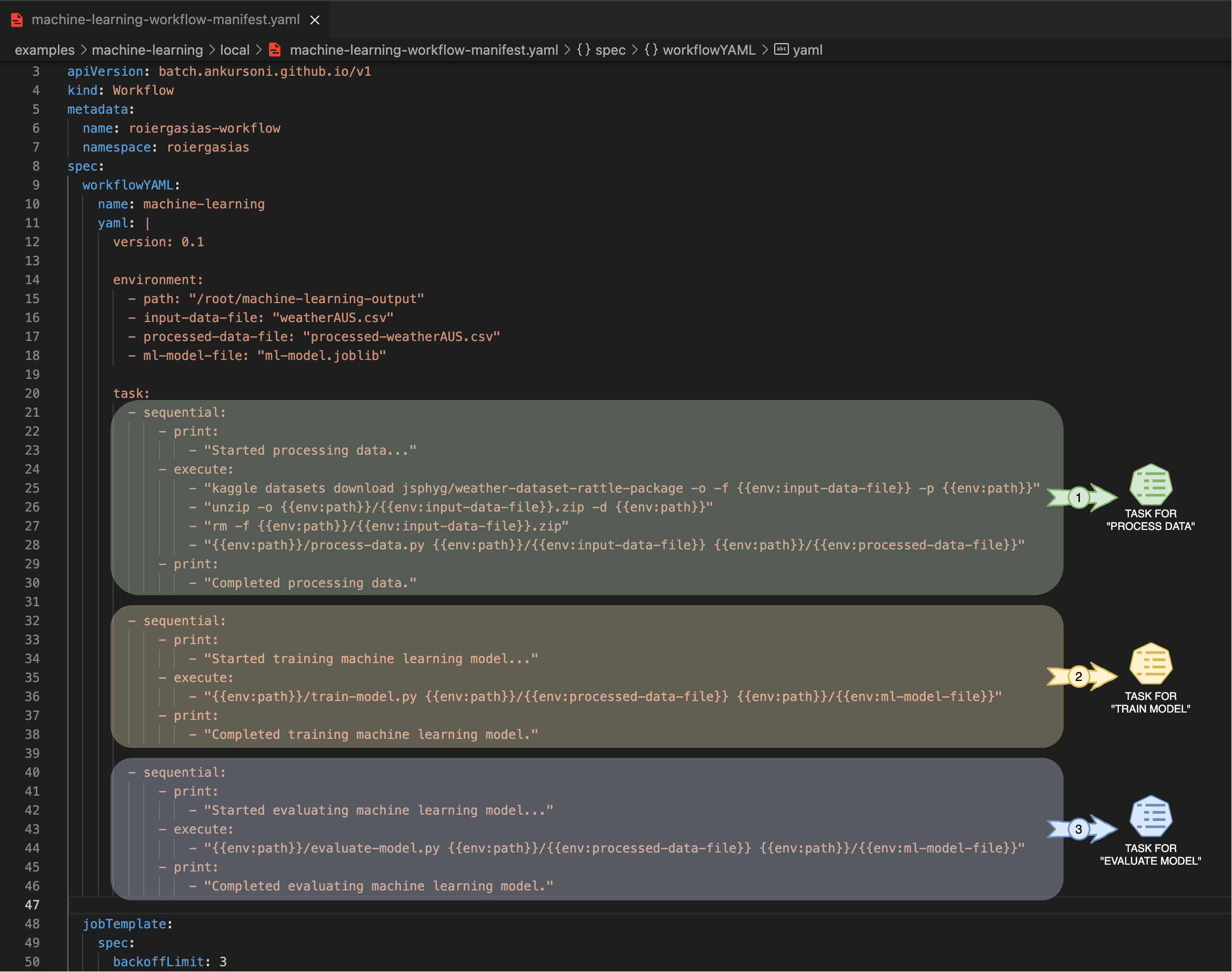
Task: Select the machine-learning-workflow-manifest.yaml editor tab
Action: pyautogui.click(x=165, y=20)
